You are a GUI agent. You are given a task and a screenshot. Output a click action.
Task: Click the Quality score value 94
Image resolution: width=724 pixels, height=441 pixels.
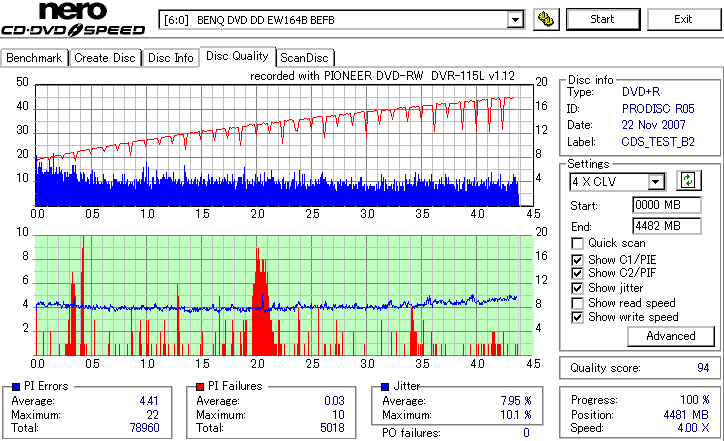(703, 368)
